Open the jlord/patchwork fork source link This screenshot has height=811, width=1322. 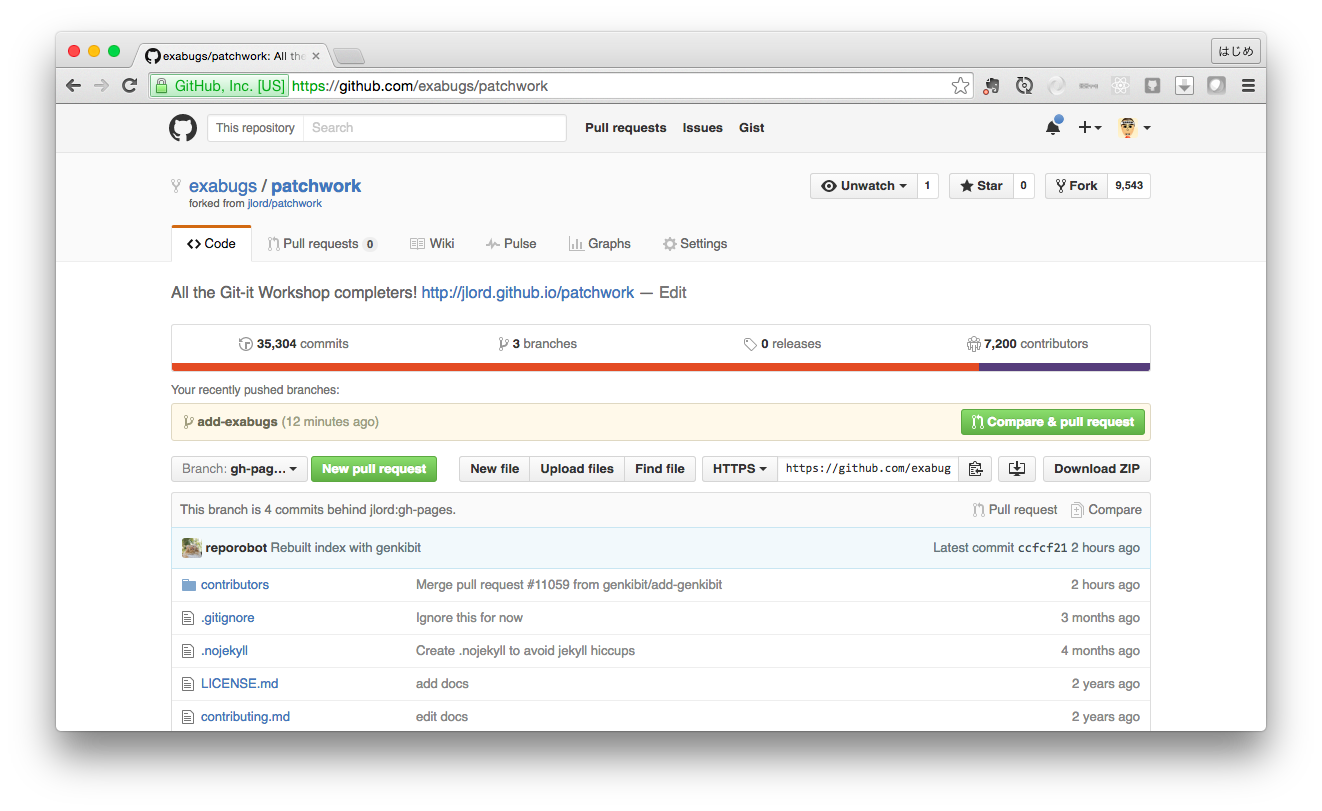(x=285, y=204)
